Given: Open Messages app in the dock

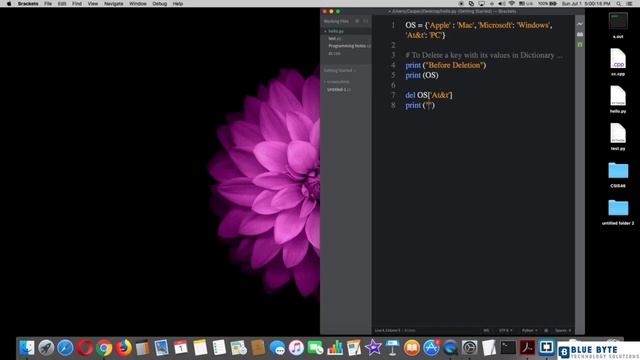Looking at the screenshot, I should click(x=277, y=348).
